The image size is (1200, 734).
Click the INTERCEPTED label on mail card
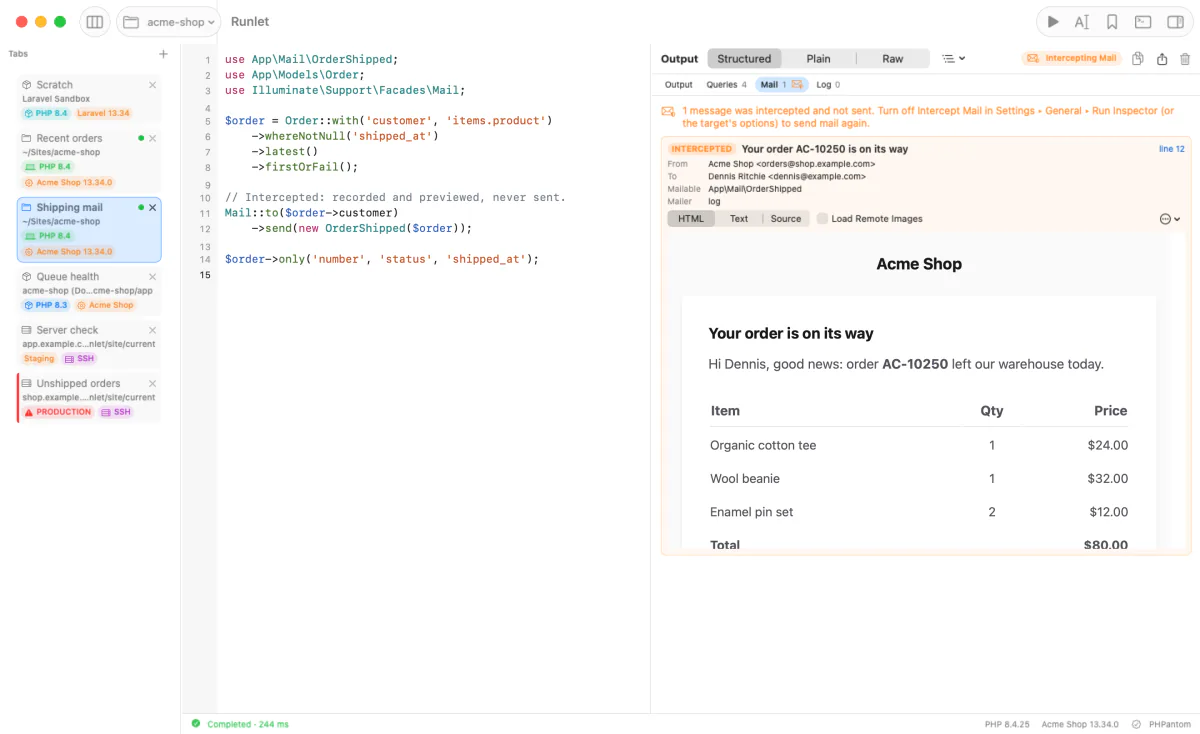(701, 149)
